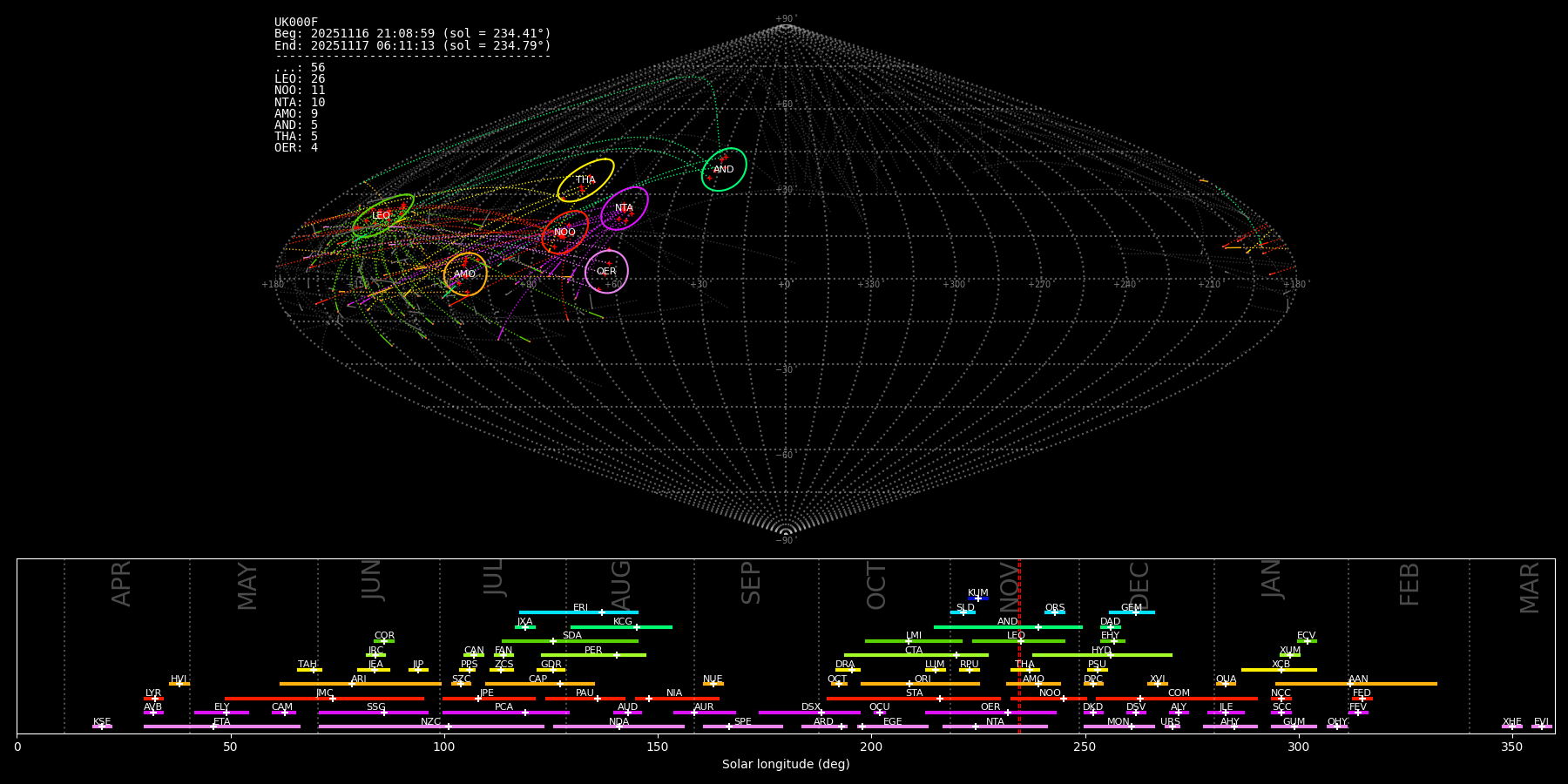1568x784 pixels.
Task: Select the XCB shower bar in the timeline
Action: [x=1279, y=669]
